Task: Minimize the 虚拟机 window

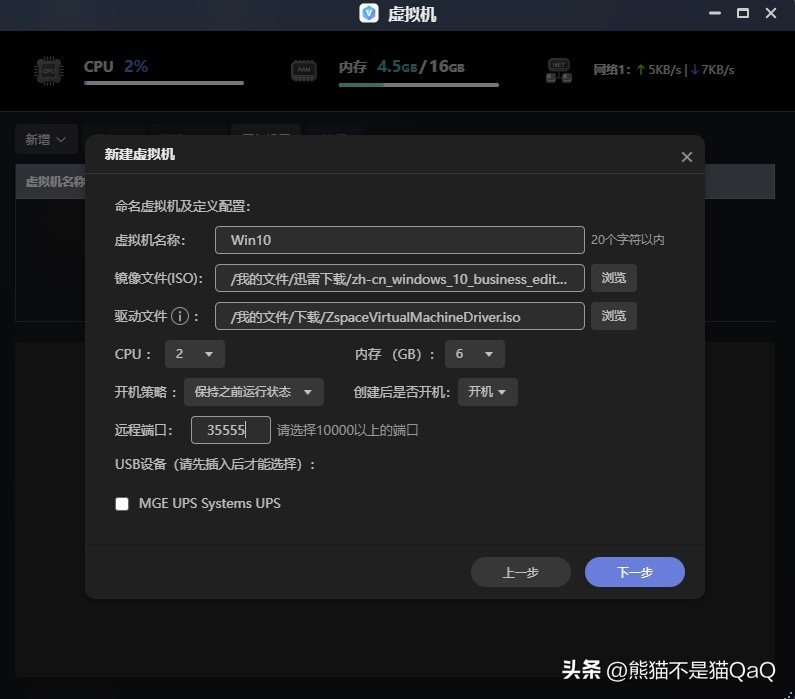Action: (x=715, y=13)
